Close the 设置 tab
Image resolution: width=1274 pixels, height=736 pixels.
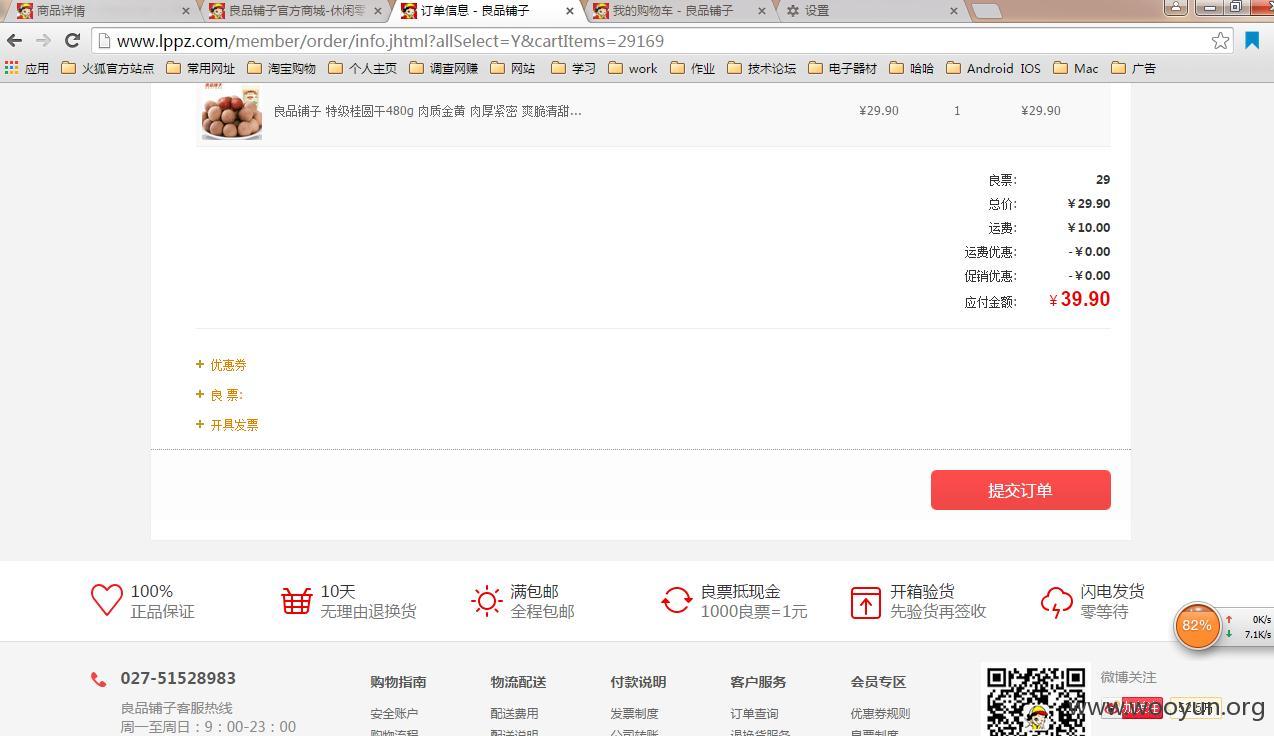(x=954, y=11)
